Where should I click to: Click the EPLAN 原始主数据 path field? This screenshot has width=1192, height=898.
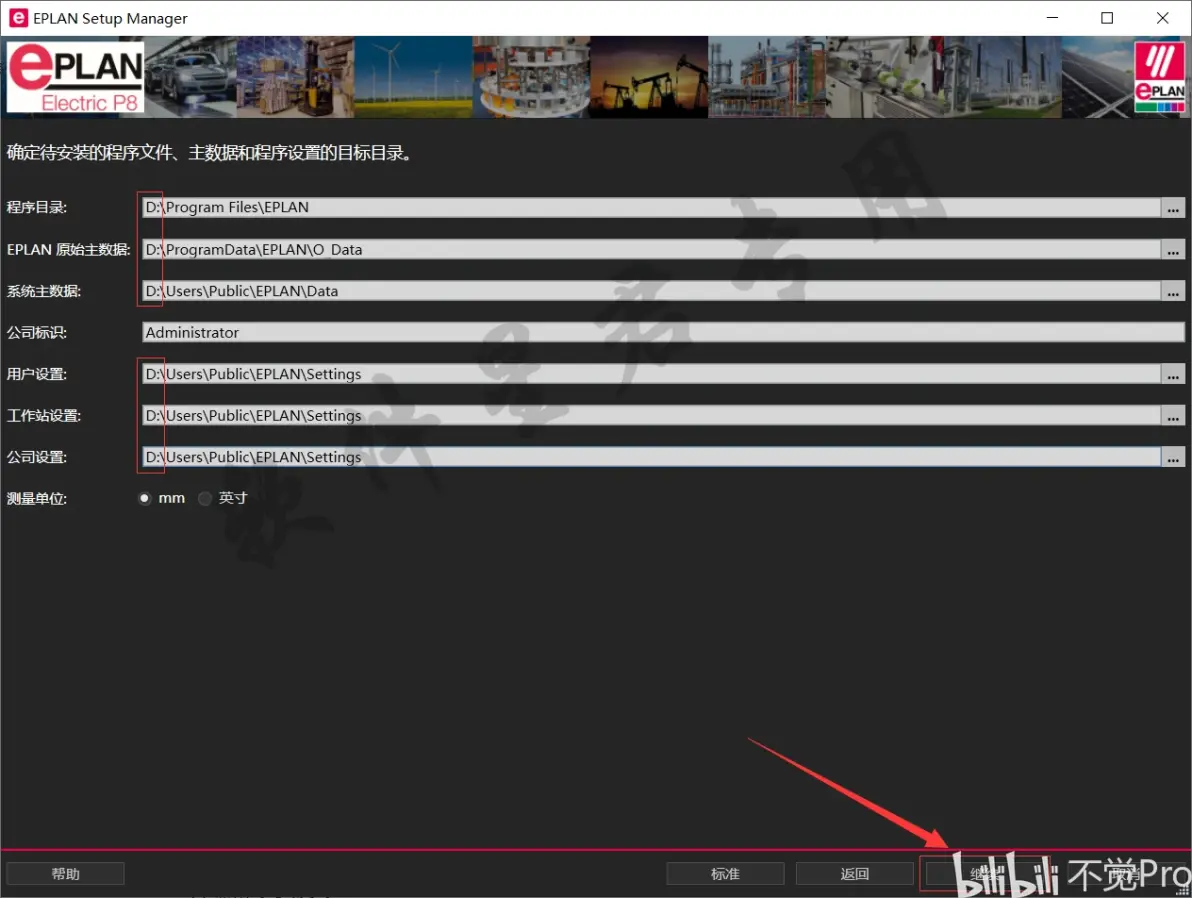[x=650, y=250]
